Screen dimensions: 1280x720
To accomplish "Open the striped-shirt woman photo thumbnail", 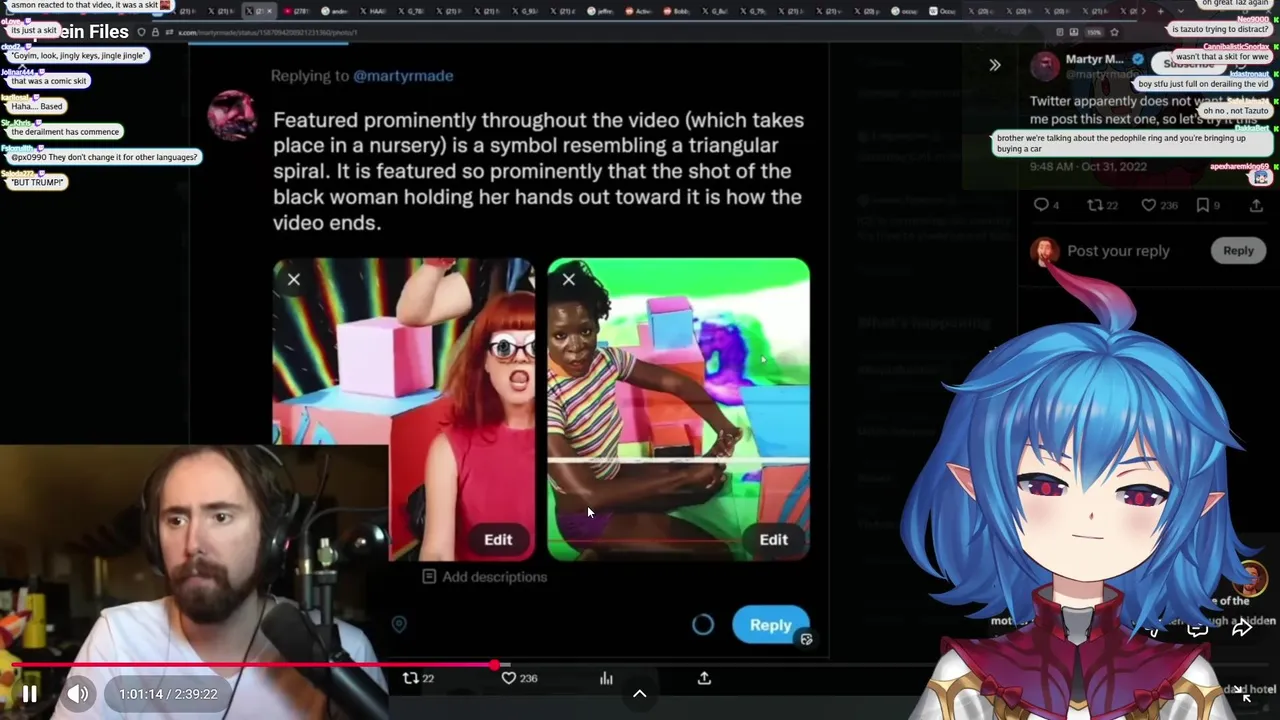I will [x=678, y=409].
